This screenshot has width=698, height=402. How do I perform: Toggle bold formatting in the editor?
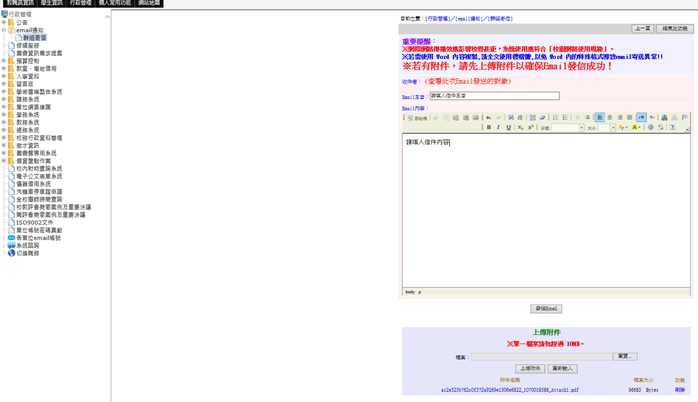pos(489,128)
